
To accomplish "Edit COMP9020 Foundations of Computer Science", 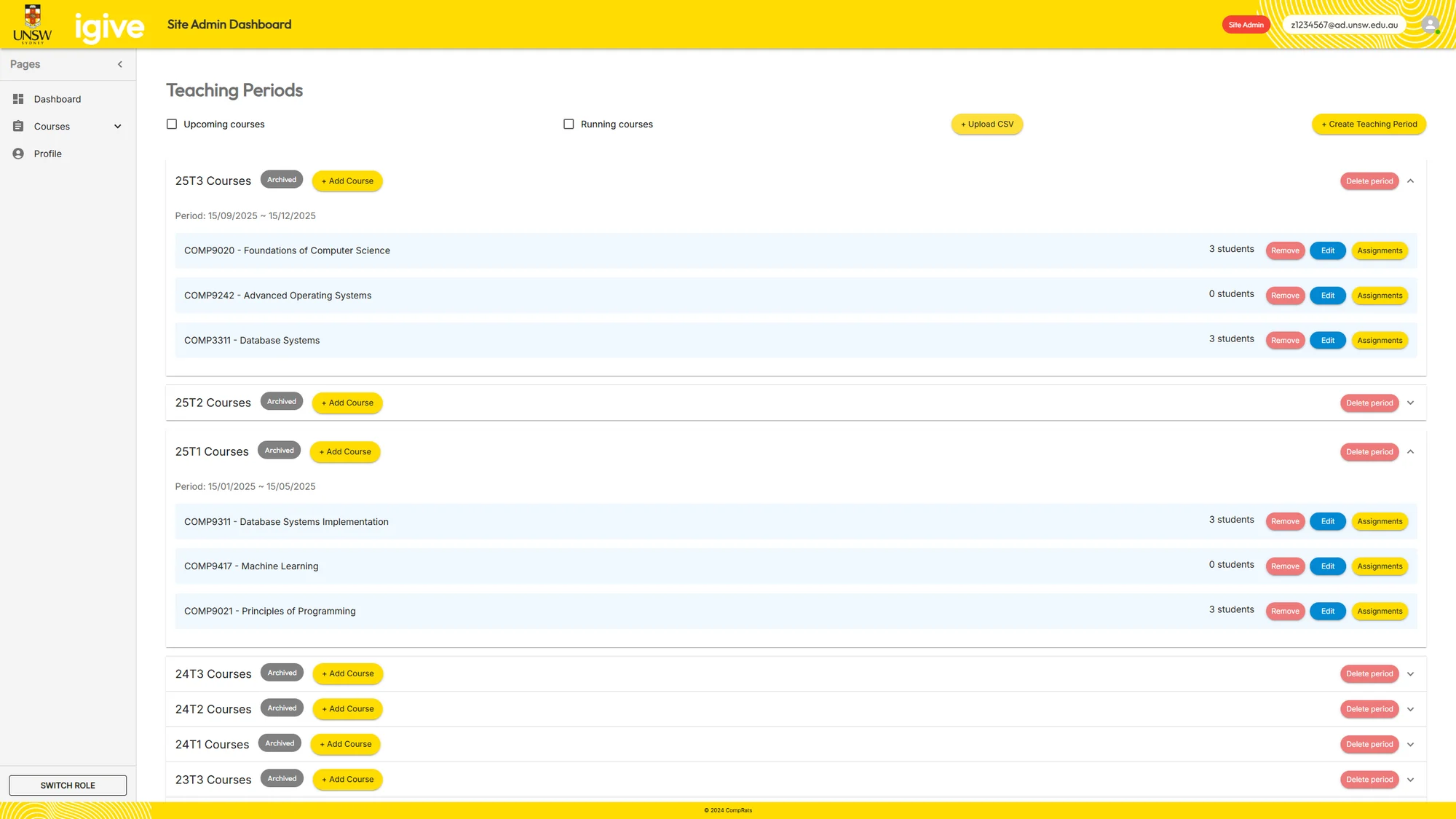I will pyautogui.click(x=1328, y=251).
